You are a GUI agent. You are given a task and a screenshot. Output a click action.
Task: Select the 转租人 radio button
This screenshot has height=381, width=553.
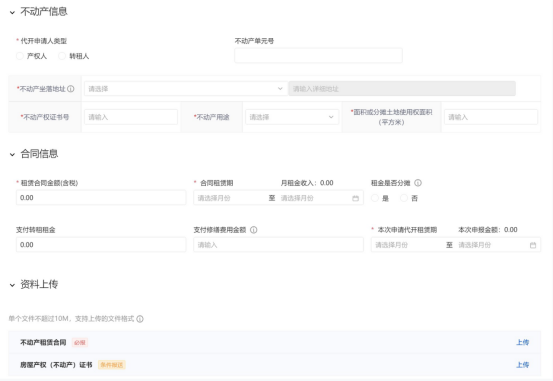(x=62, y=56)
